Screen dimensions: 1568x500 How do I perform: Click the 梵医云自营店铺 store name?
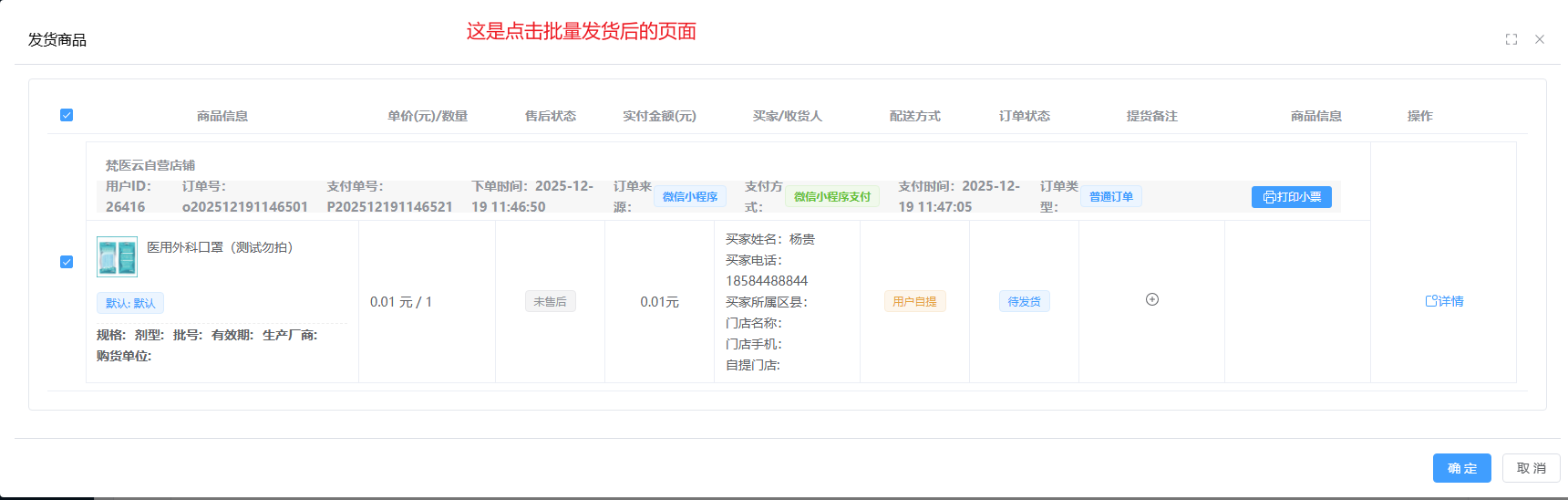(x=150, y=165)
